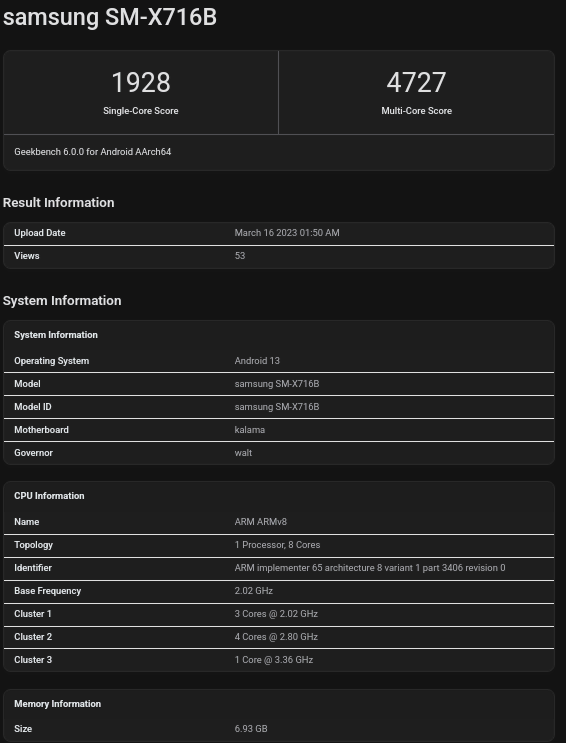Click the Model row label
The image size is (566, 743).
tap(27, 384)
